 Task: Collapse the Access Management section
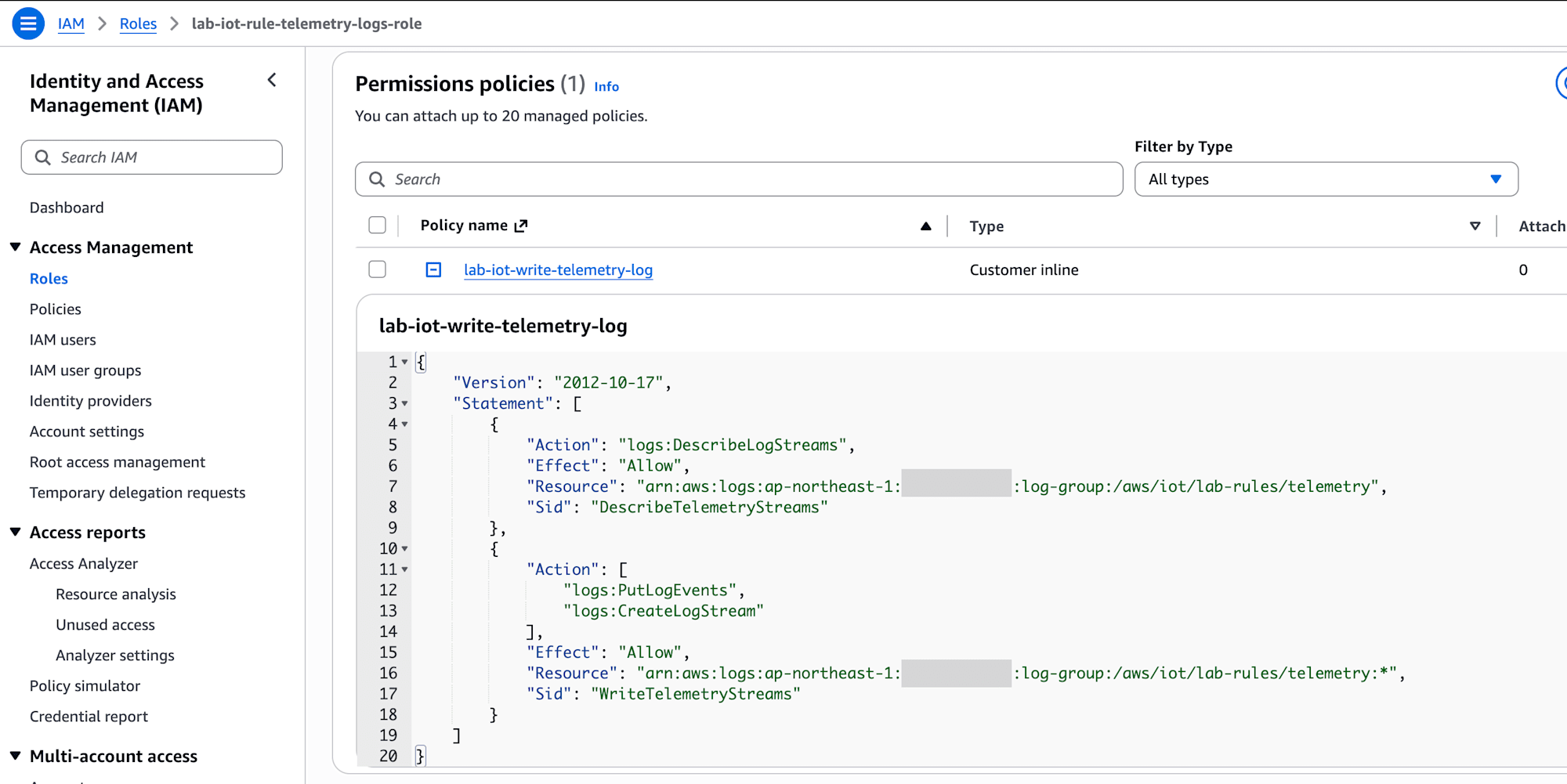pos(15,247)
